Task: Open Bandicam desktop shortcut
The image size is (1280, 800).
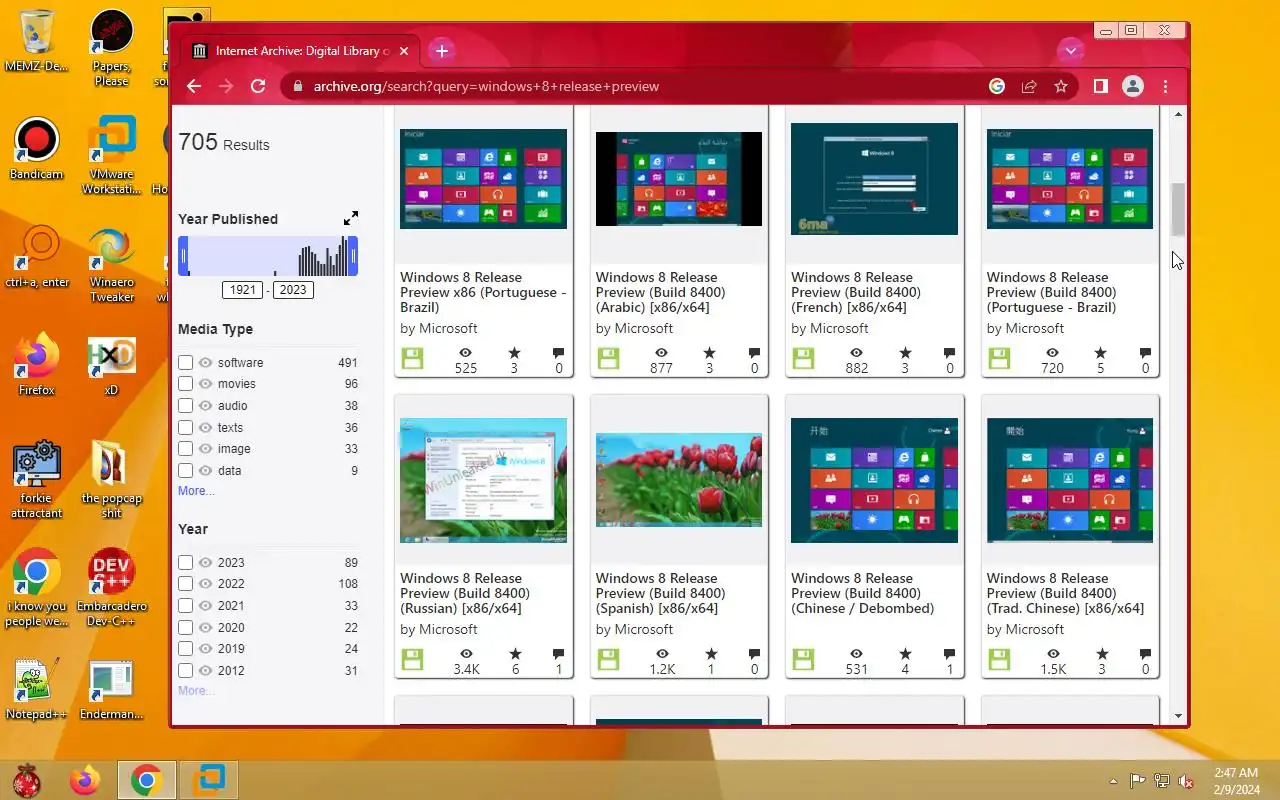Action: (37, 150)
